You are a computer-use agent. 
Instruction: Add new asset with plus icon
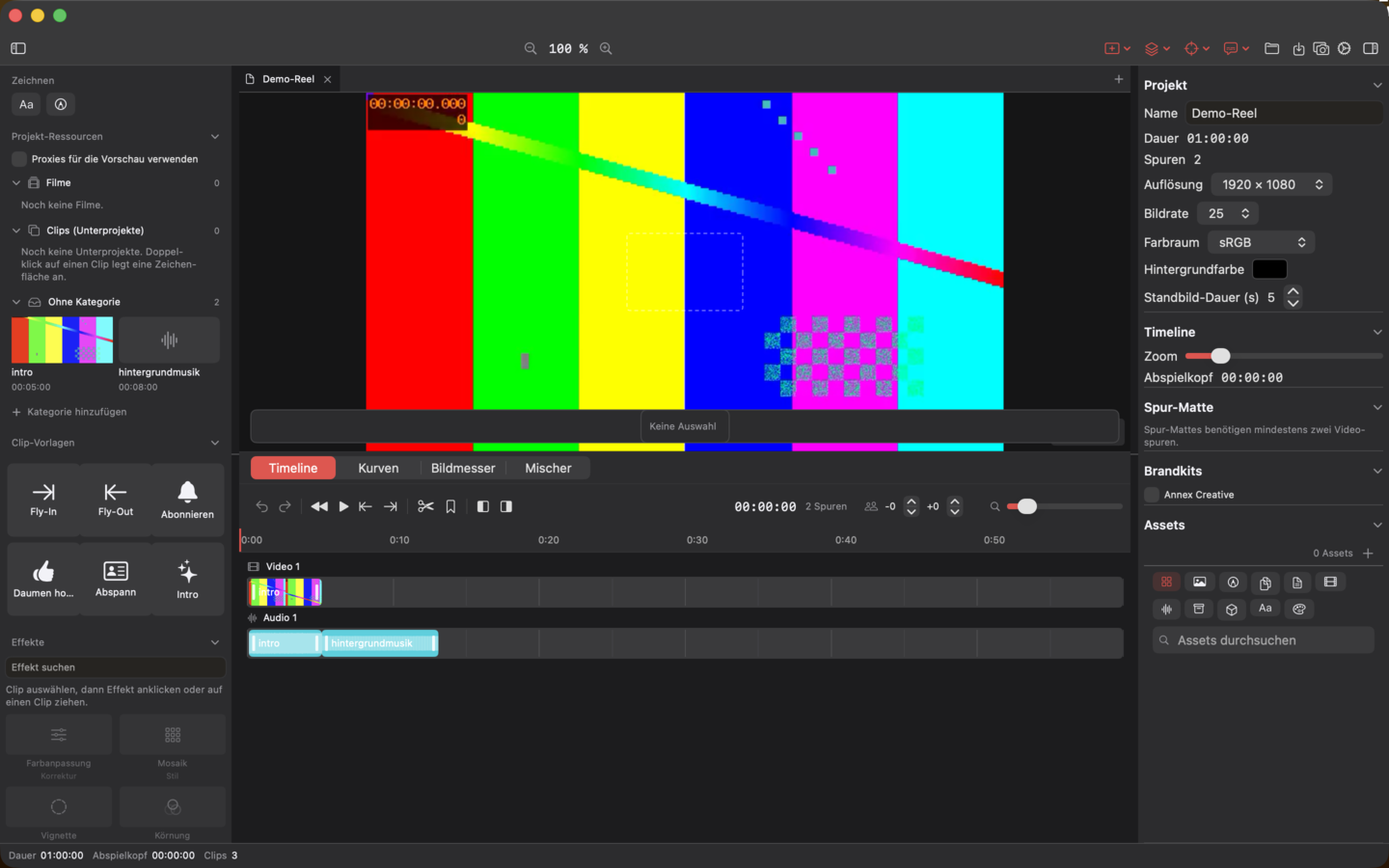point(1368,553)
